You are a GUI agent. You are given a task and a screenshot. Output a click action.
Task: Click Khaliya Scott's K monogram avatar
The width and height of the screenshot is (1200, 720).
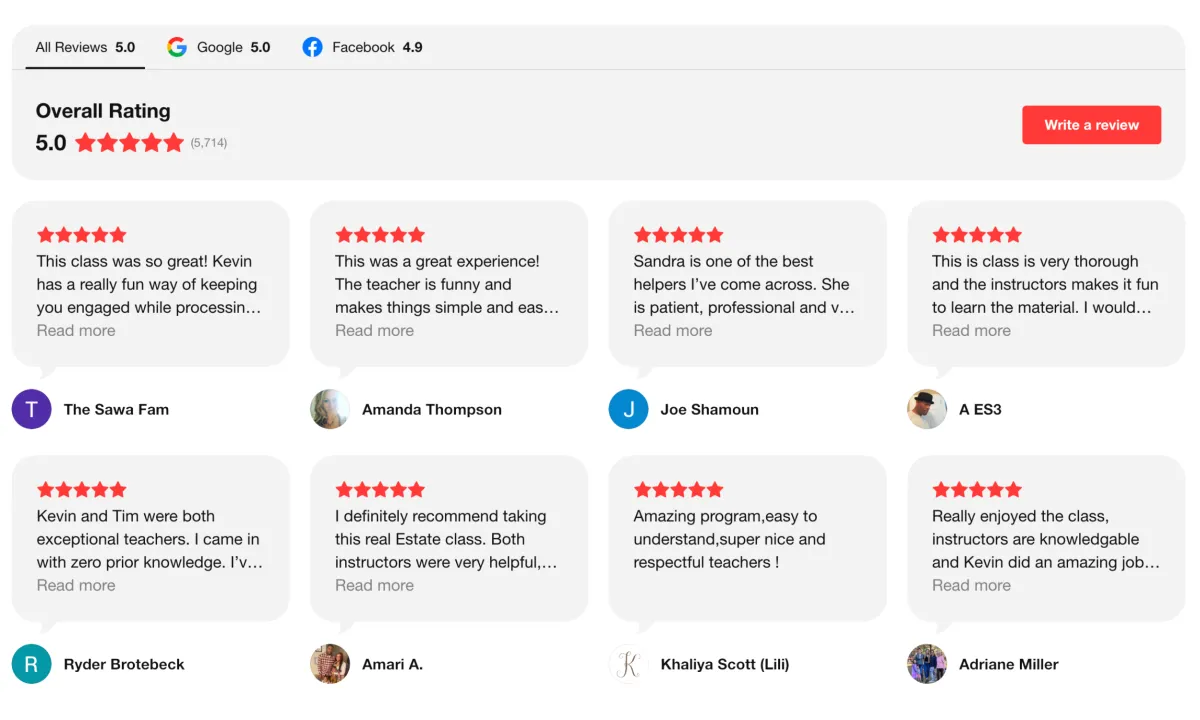628,664
